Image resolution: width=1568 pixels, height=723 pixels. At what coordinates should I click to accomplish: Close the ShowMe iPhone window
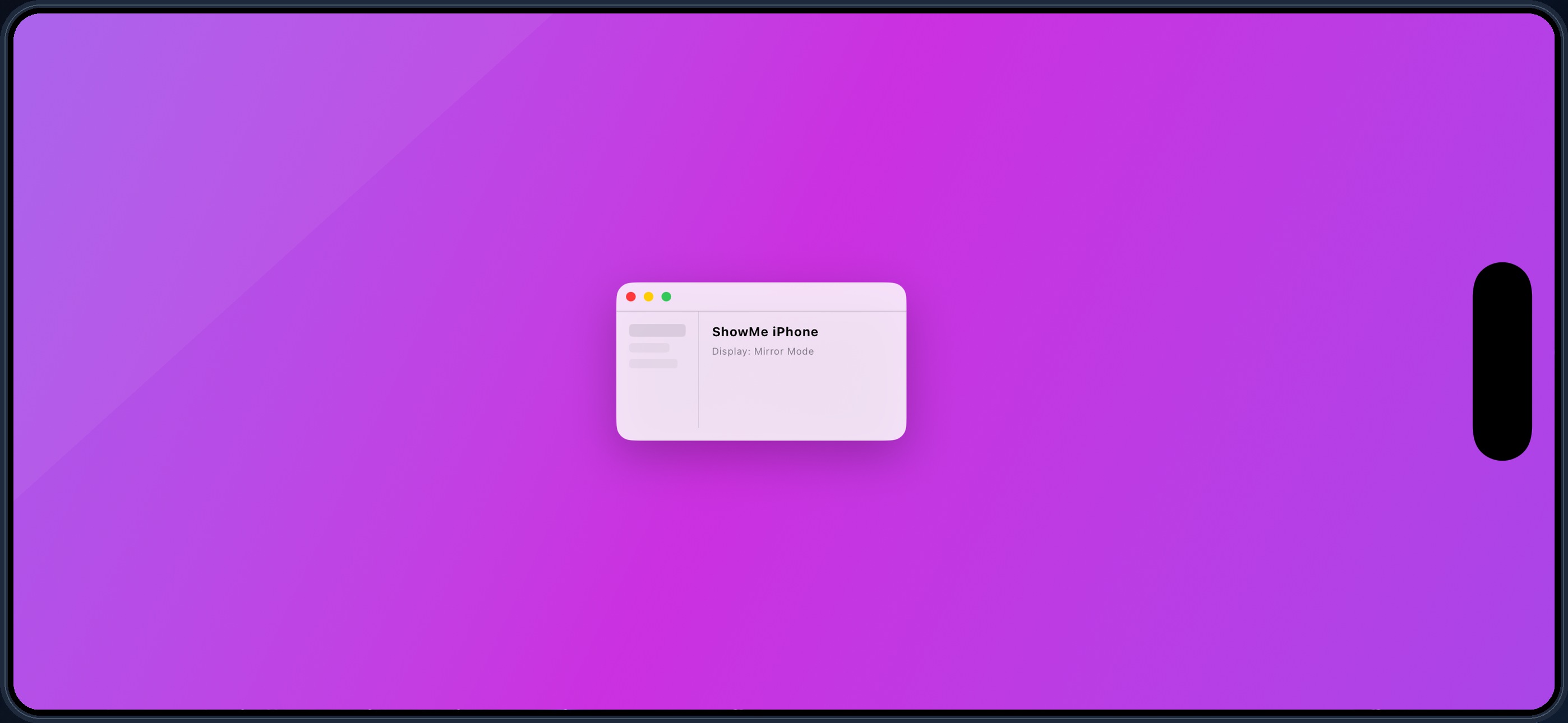tap(630, 296)
